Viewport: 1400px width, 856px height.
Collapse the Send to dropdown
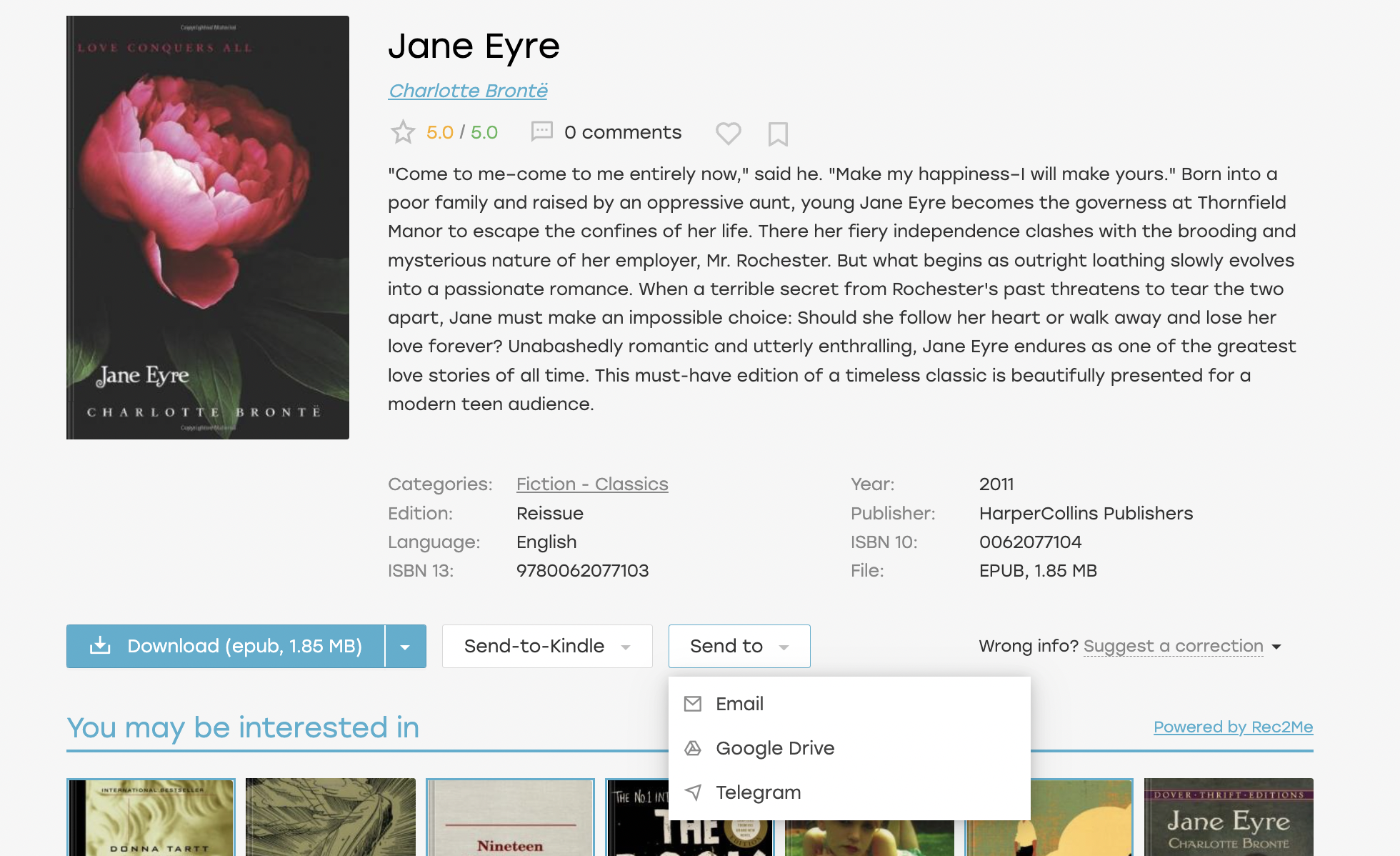point(739,647)
